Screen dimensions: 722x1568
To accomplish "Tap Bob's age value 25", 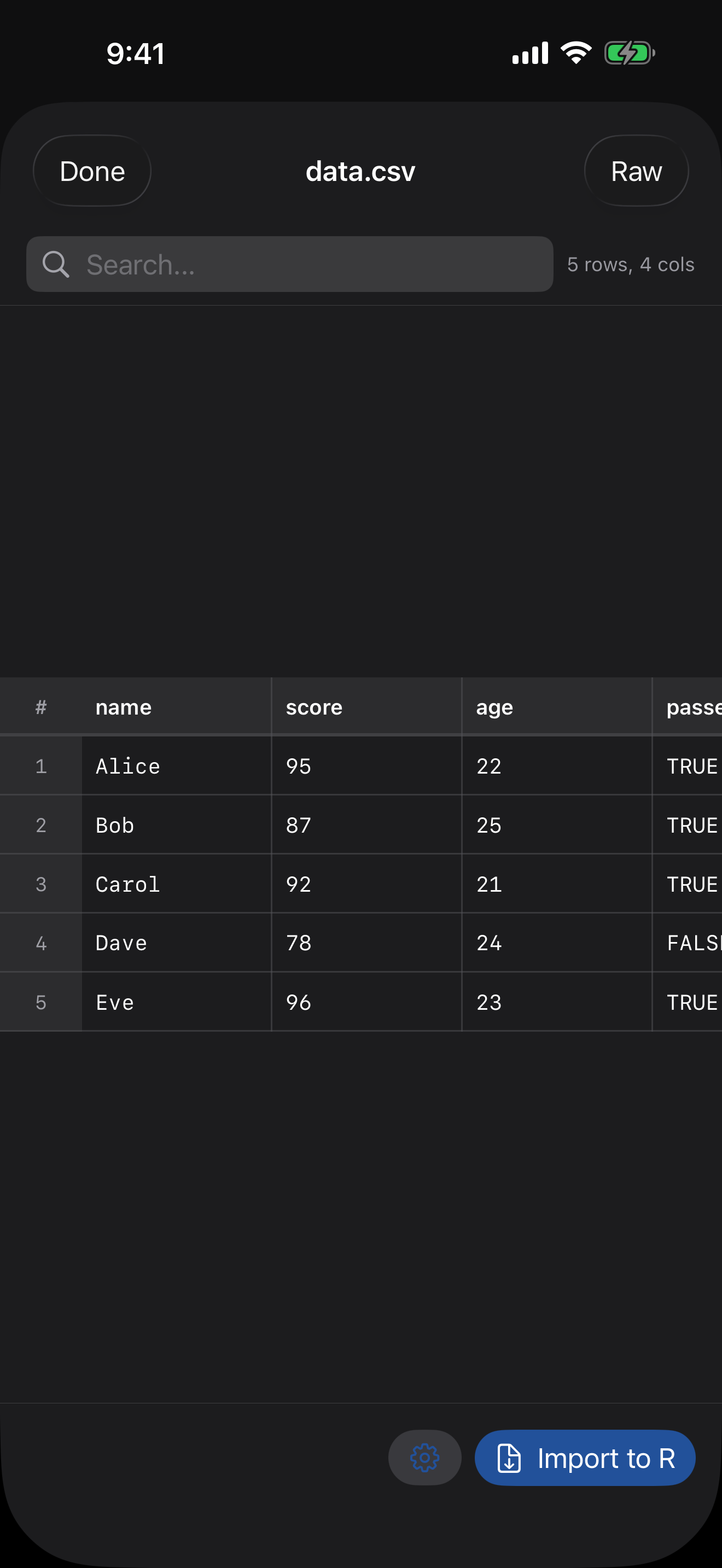I will pyautogui.click(x=488, y=825).
